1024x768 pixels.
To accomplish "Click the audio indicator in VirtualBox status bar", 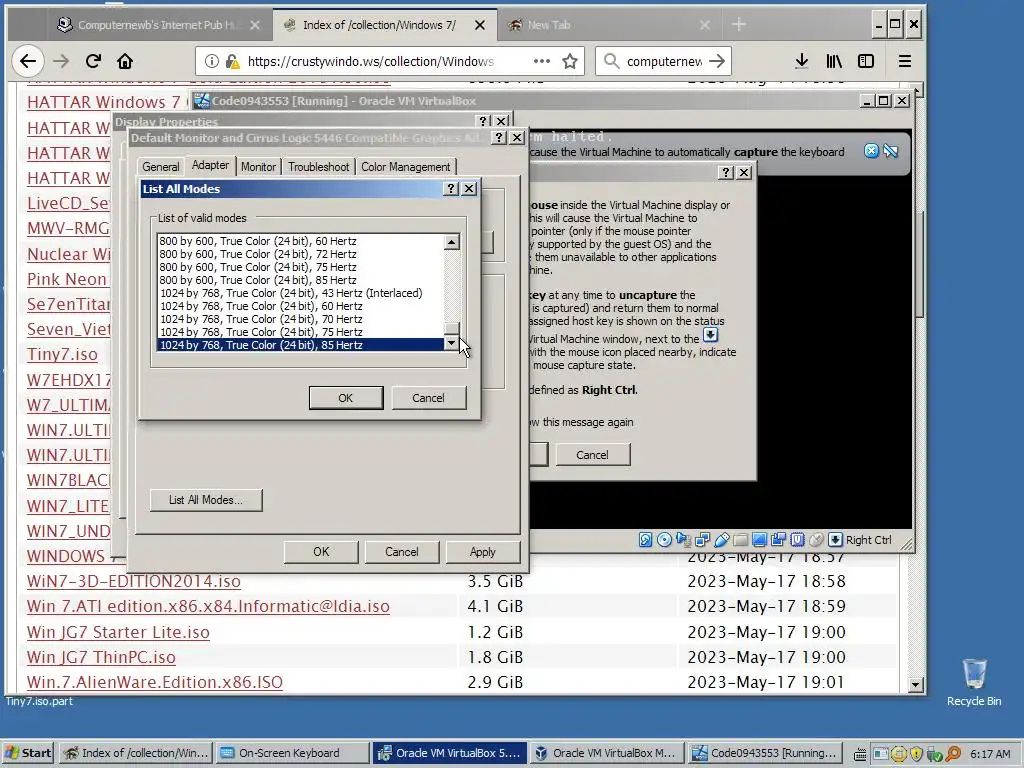I will (x=683, y=540).
